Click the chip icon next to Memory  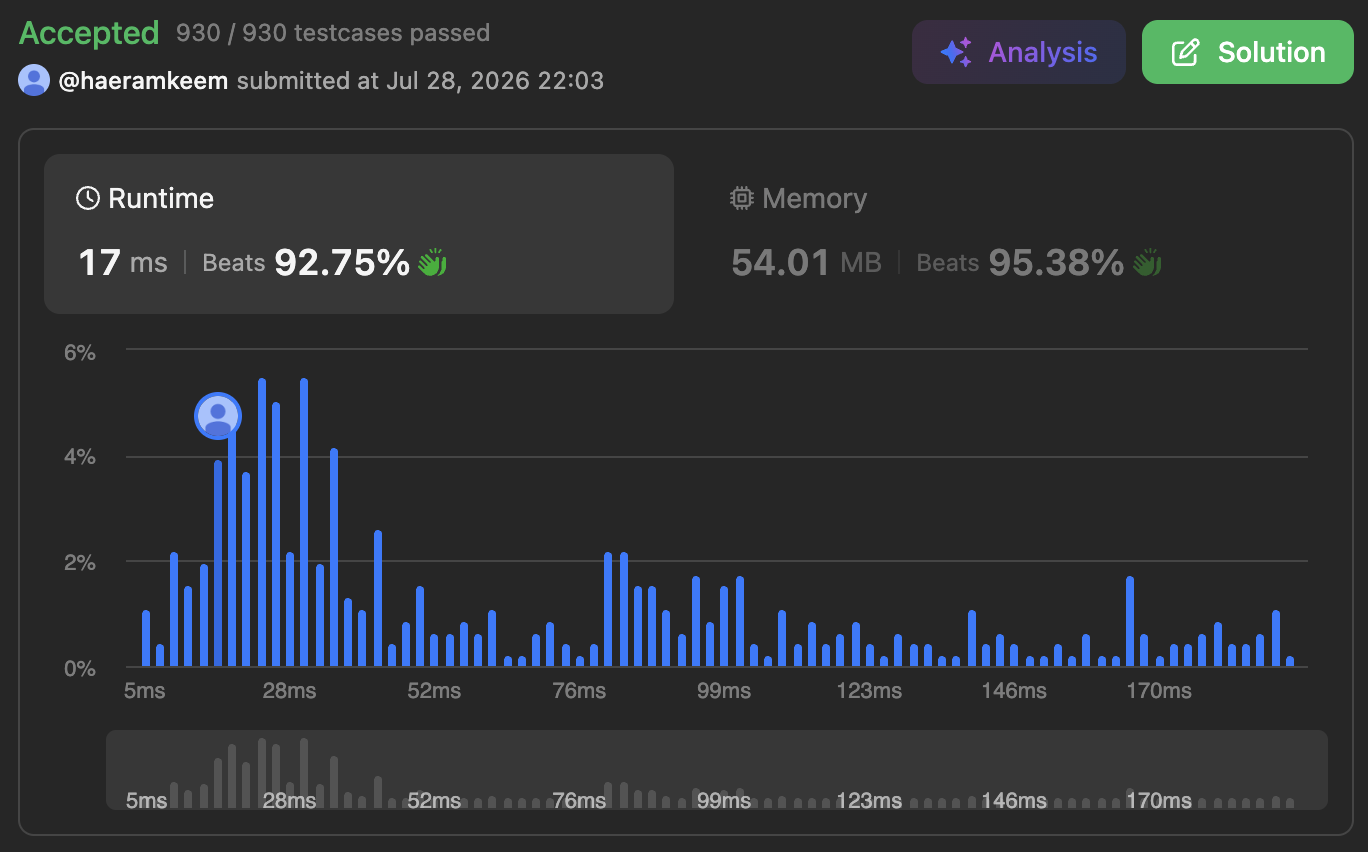click(x=741, y=198)
